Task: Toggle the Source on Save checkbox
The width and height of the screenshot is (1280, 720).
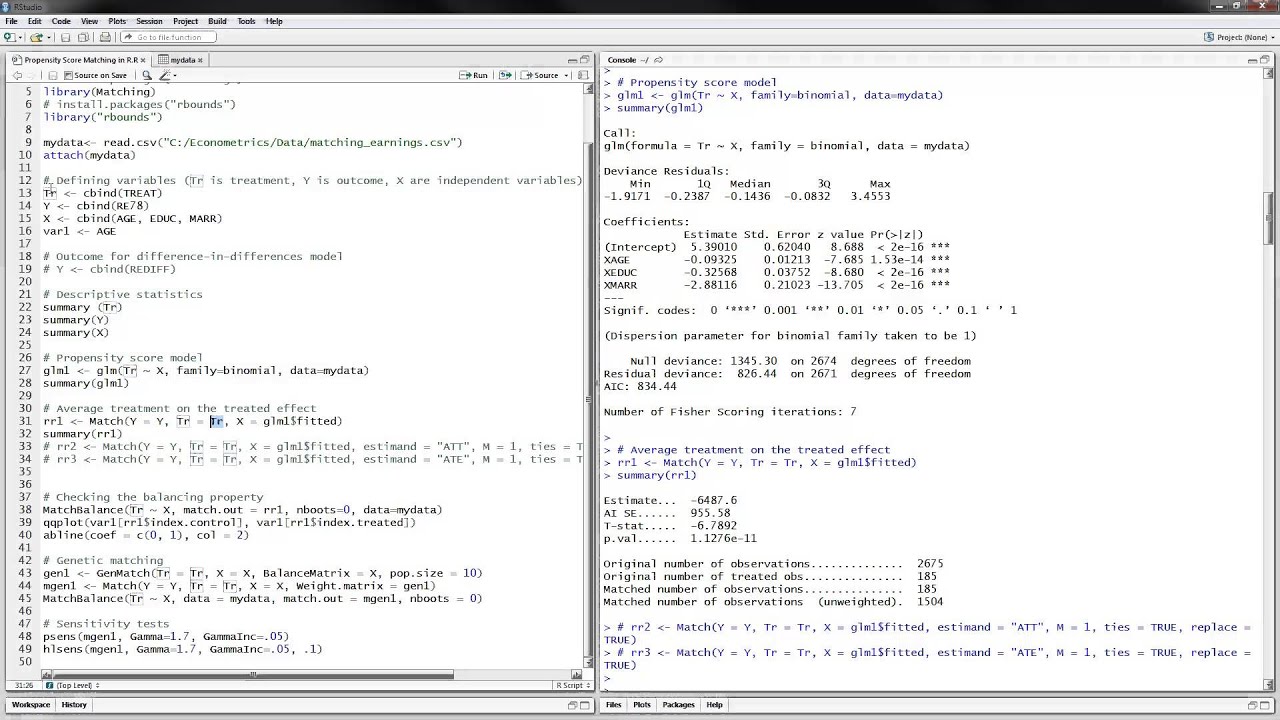Action: tap(68, 75)
